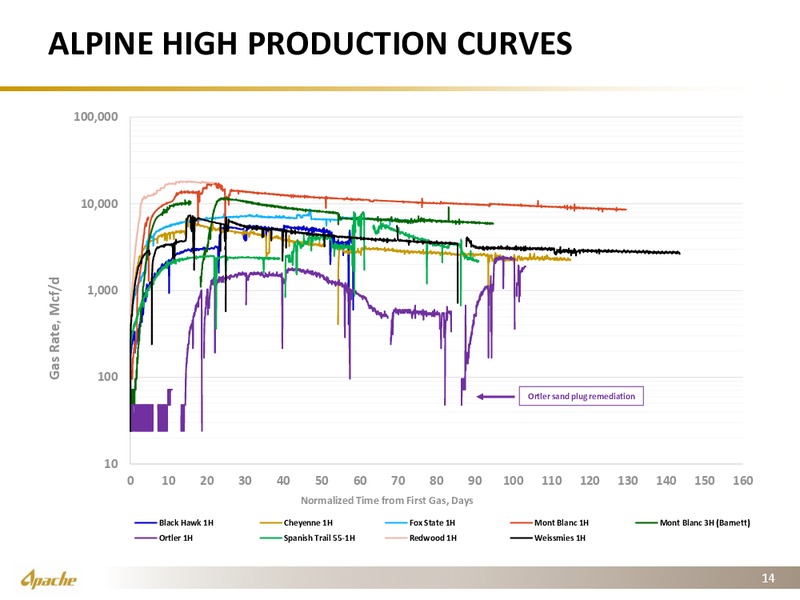The height and width of the screenshot is (600, 800).
Task: Click the Fox State 1H legend entry
Action: [420, 522]
